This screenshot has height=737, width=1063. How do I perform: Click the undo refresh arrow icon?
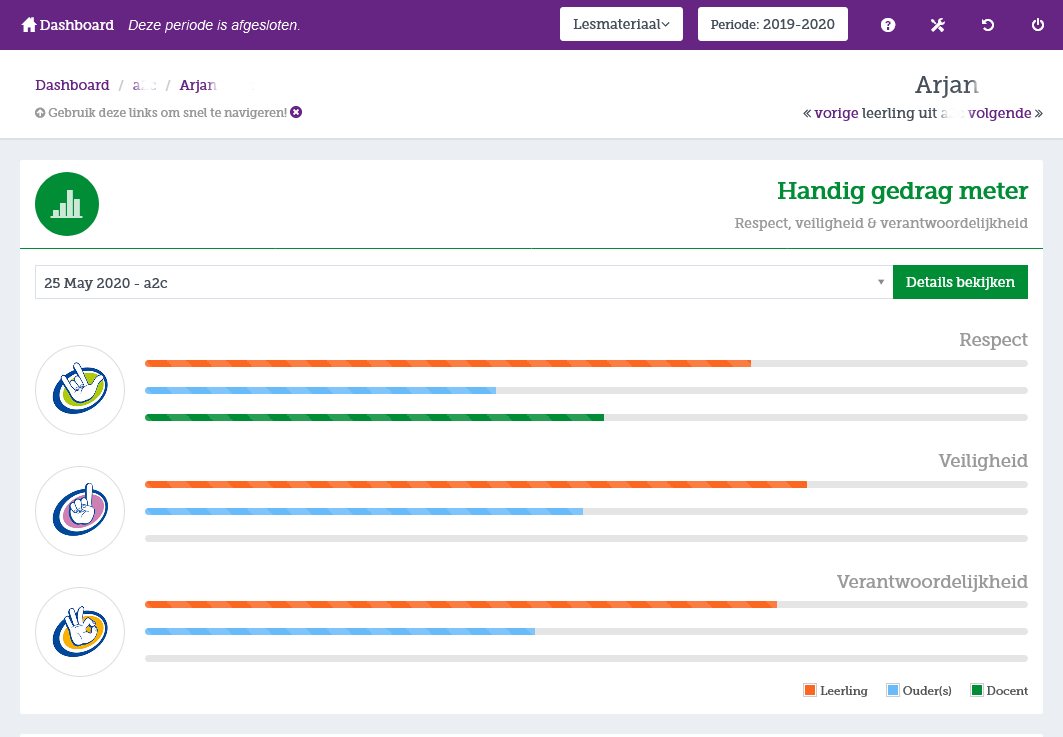coord(988,25)
